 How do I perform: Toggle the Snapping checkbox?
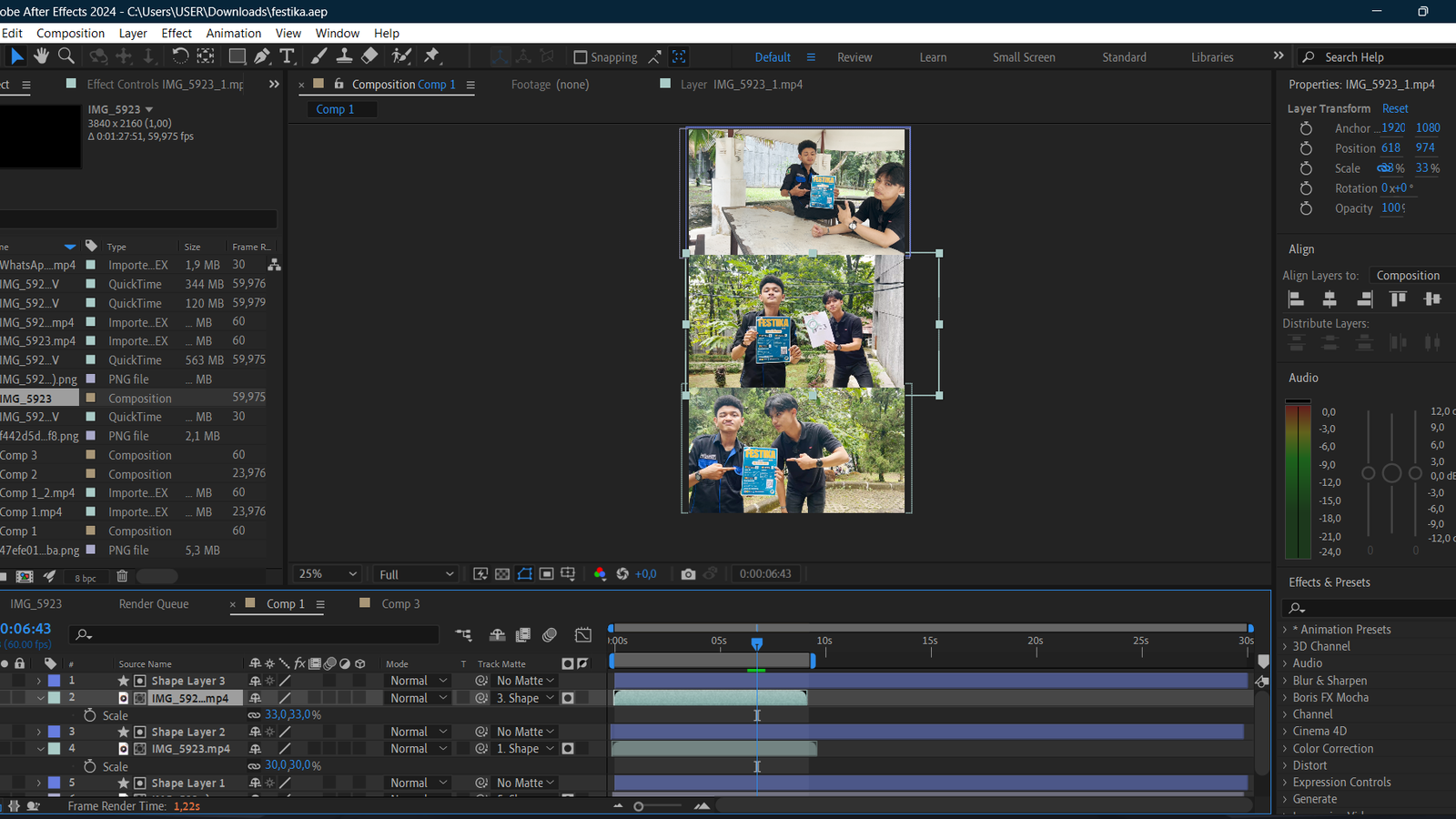581,57
